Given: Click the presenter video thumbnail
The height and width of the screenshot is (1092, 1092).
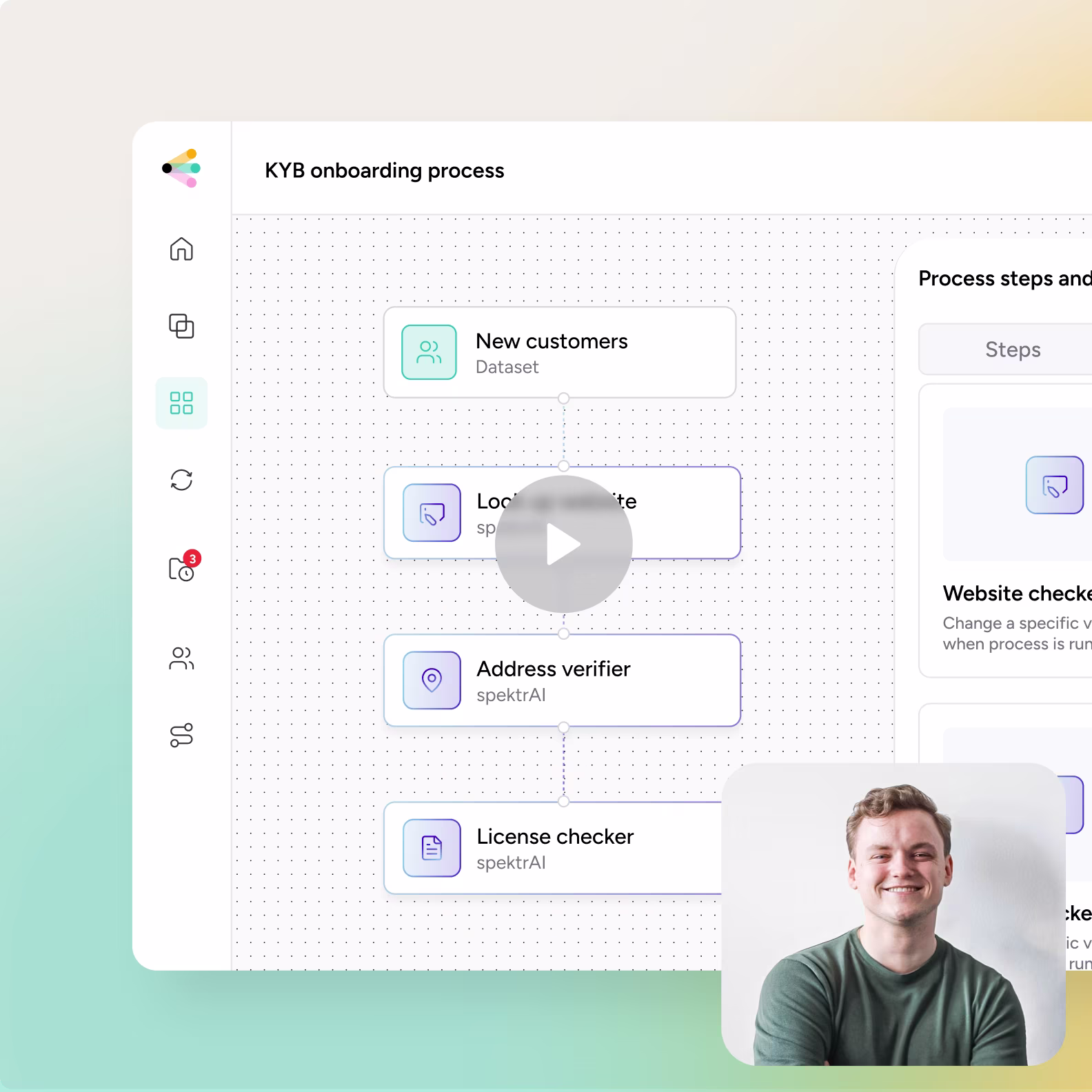Looking at the screenshot, I should (893, 914).
